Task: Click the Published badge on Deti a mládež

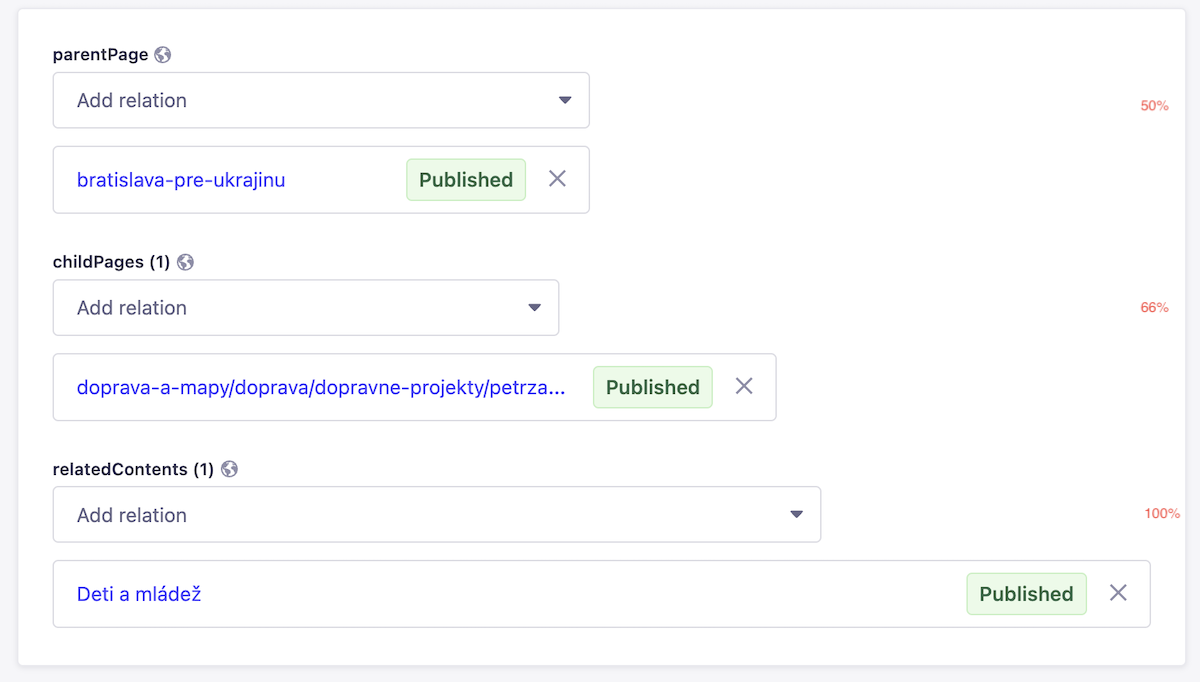Action: click(x=1026, y=593)
